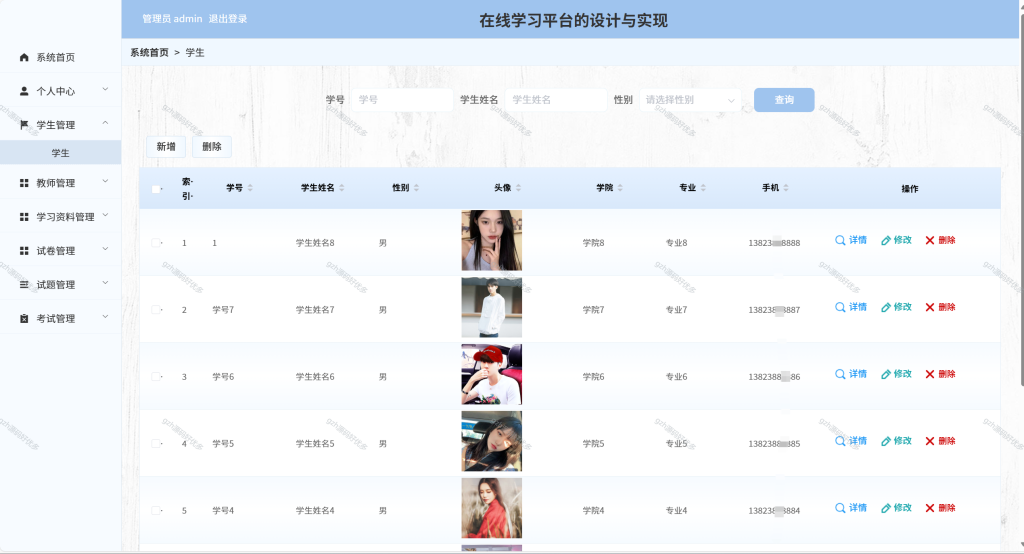Sort table by 学生姓名 column arrows
Viewport: 1024px width, 554px height.
(x=342, y=188)
